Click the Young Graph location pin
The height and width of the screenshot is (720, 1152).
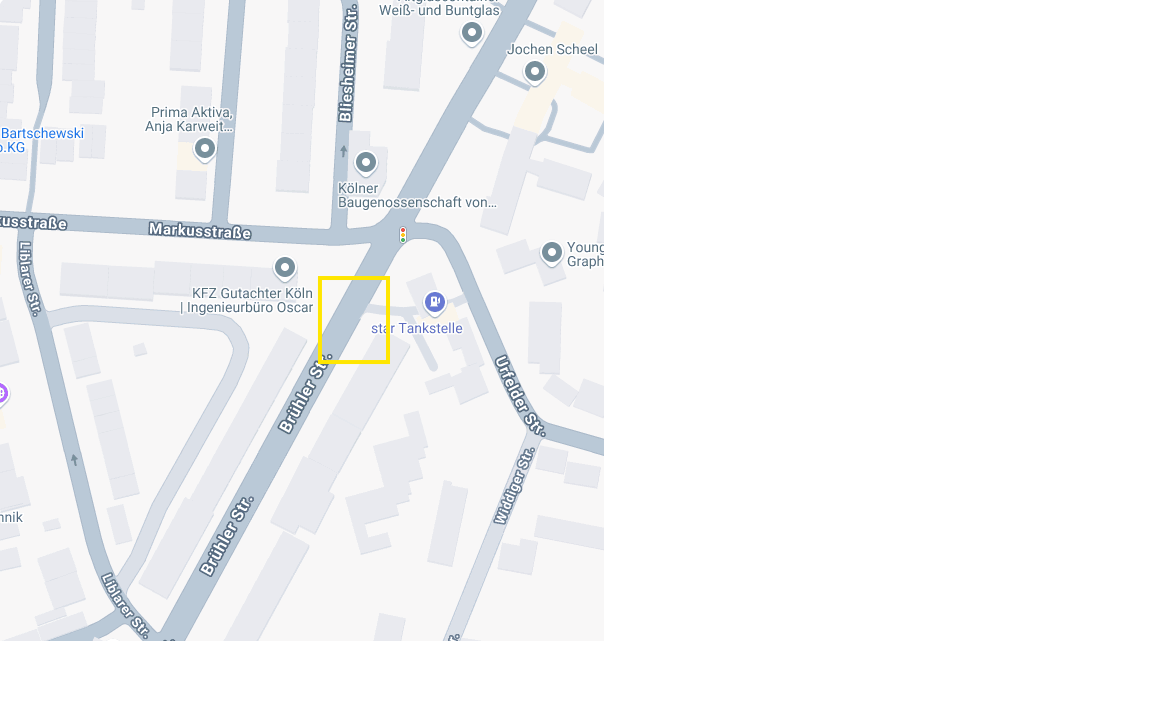[x=552, y=253]
